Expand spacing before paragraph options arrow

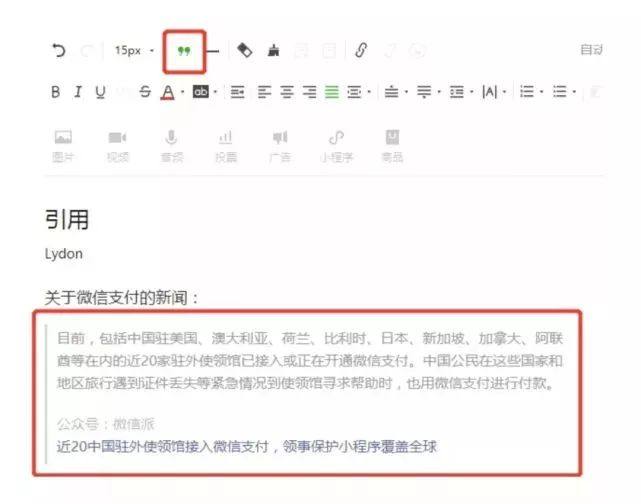406,92
